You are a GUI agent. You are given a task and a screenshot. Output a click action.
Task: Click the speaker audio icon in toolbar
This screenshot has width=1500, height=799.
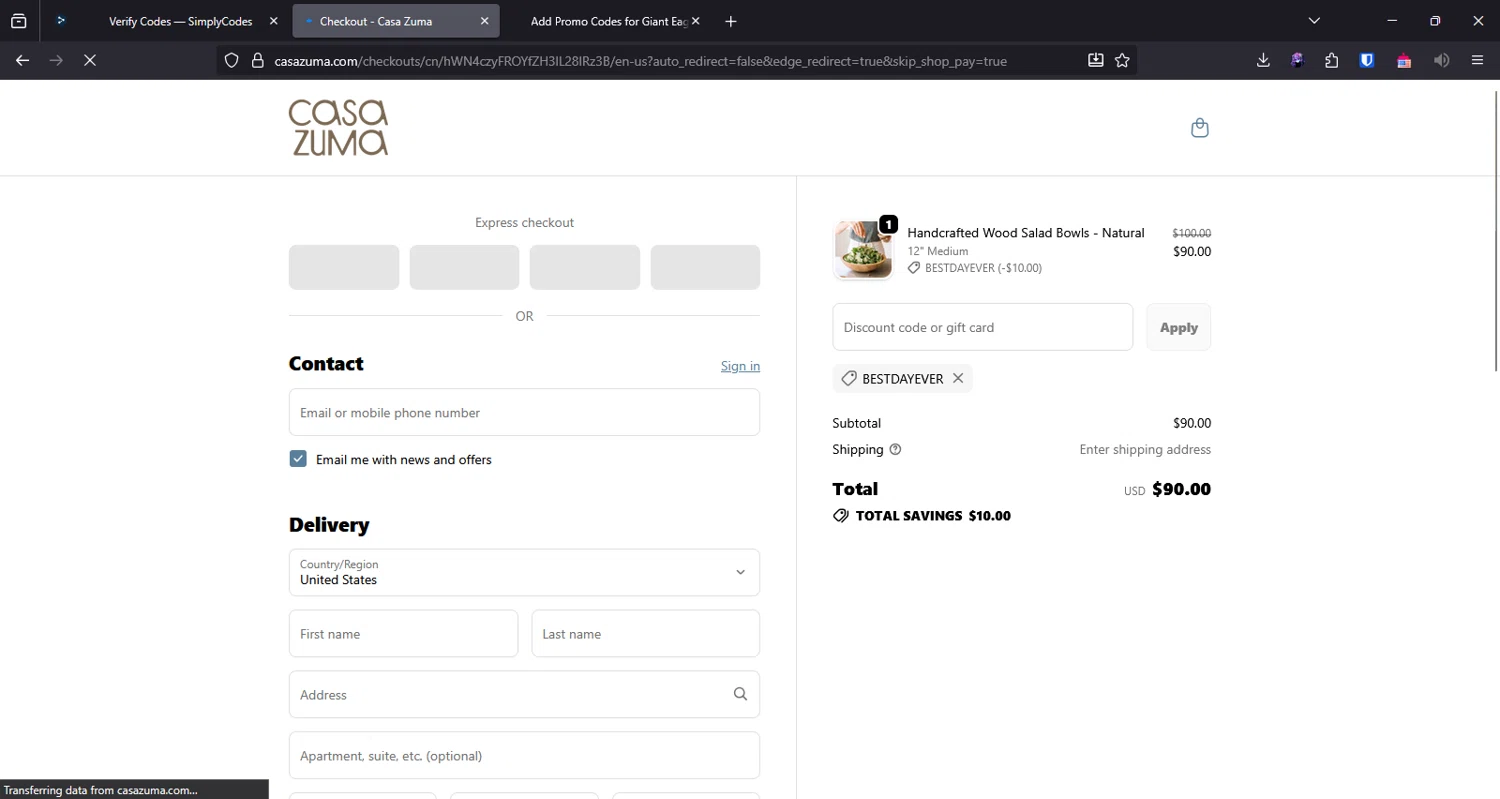[1441, 61]
